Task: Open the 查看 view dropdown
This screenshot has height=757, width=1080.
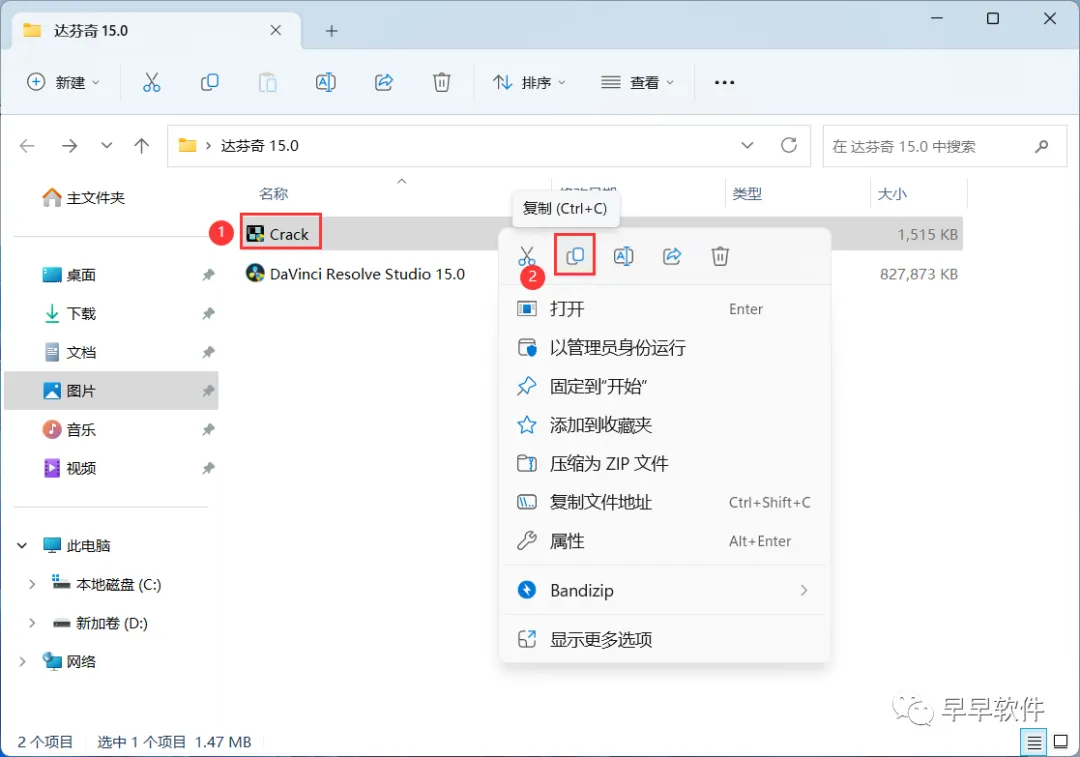Action: coord(637,83)
